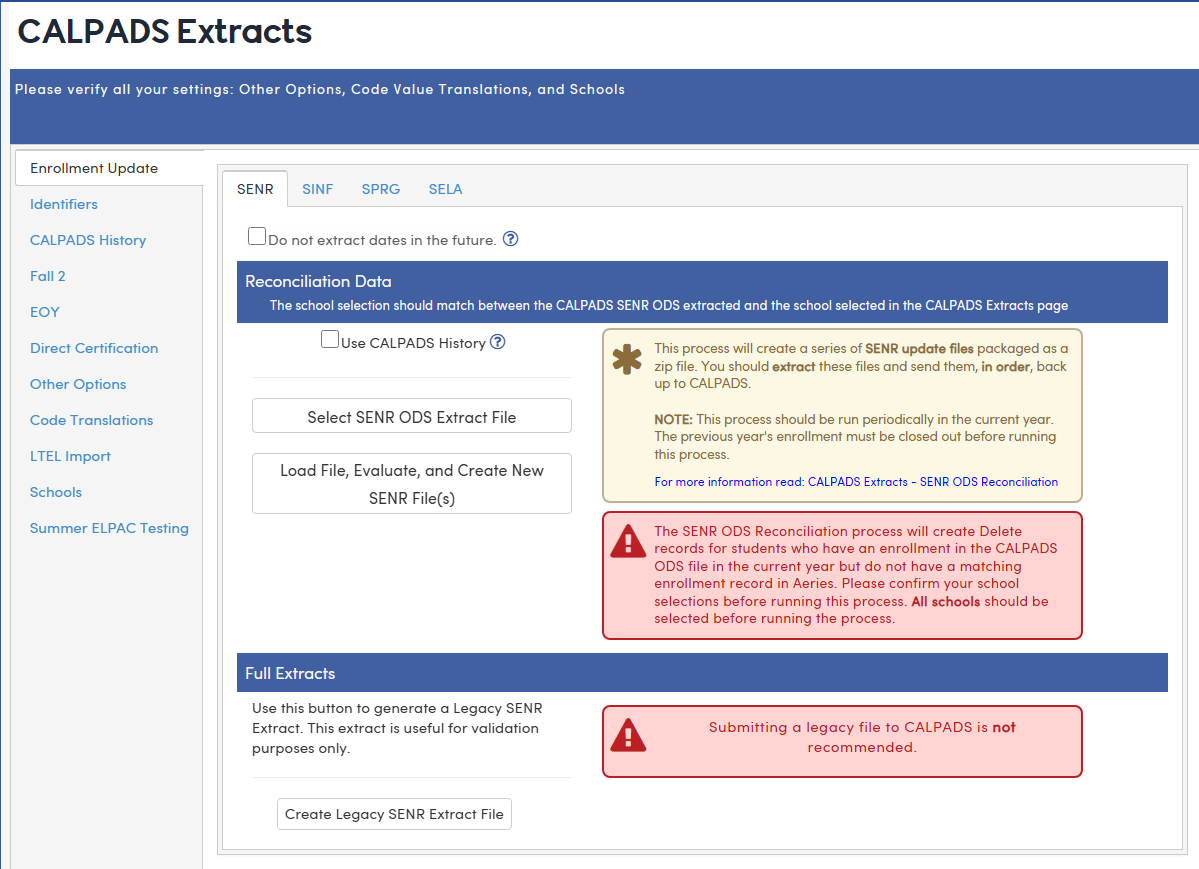Click the 'Please verify all your settings' banner
The height and width of the screenshot is (869, 1199).
(604, 106)
